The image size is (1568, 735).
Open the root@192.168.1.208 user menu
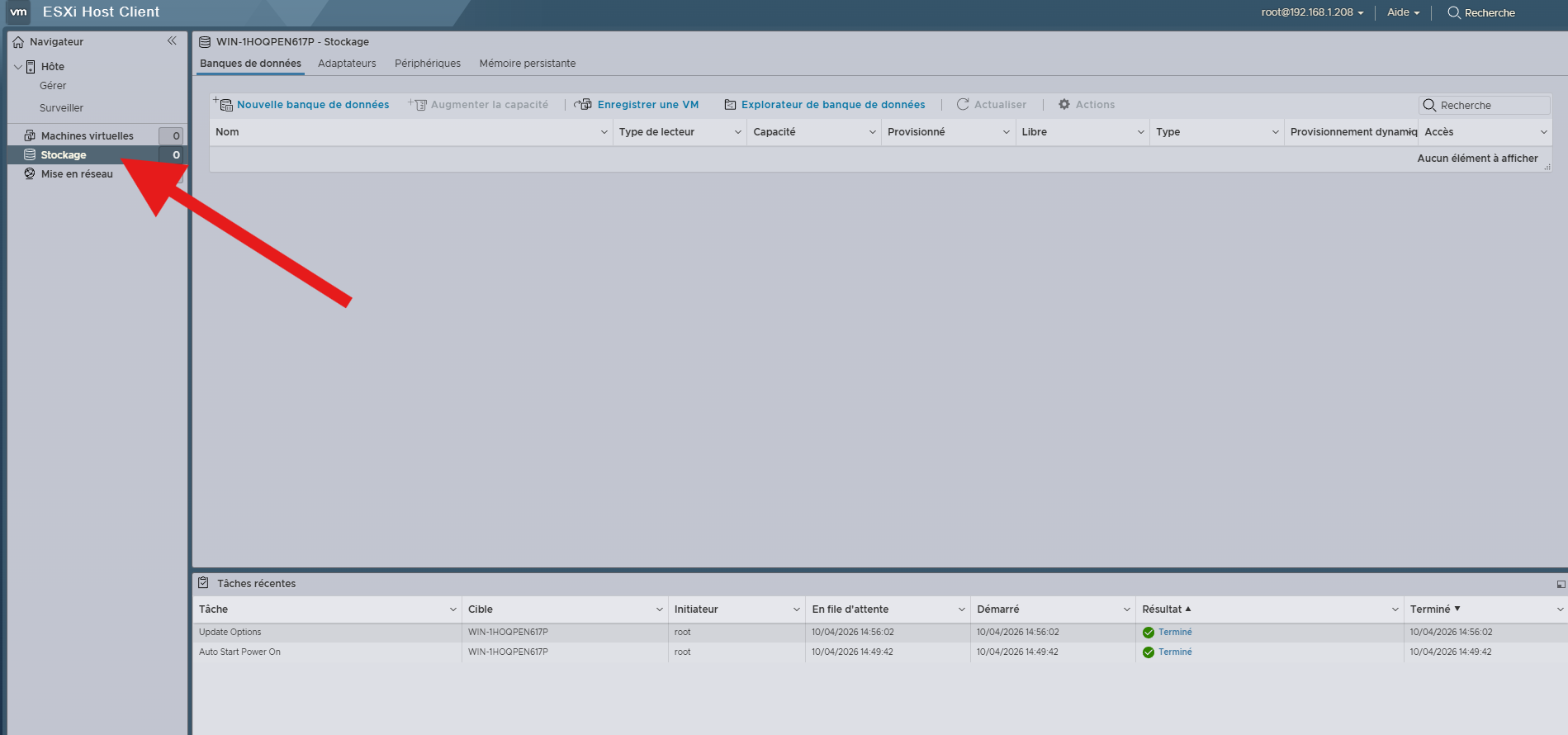click(x=1312, y=12)
